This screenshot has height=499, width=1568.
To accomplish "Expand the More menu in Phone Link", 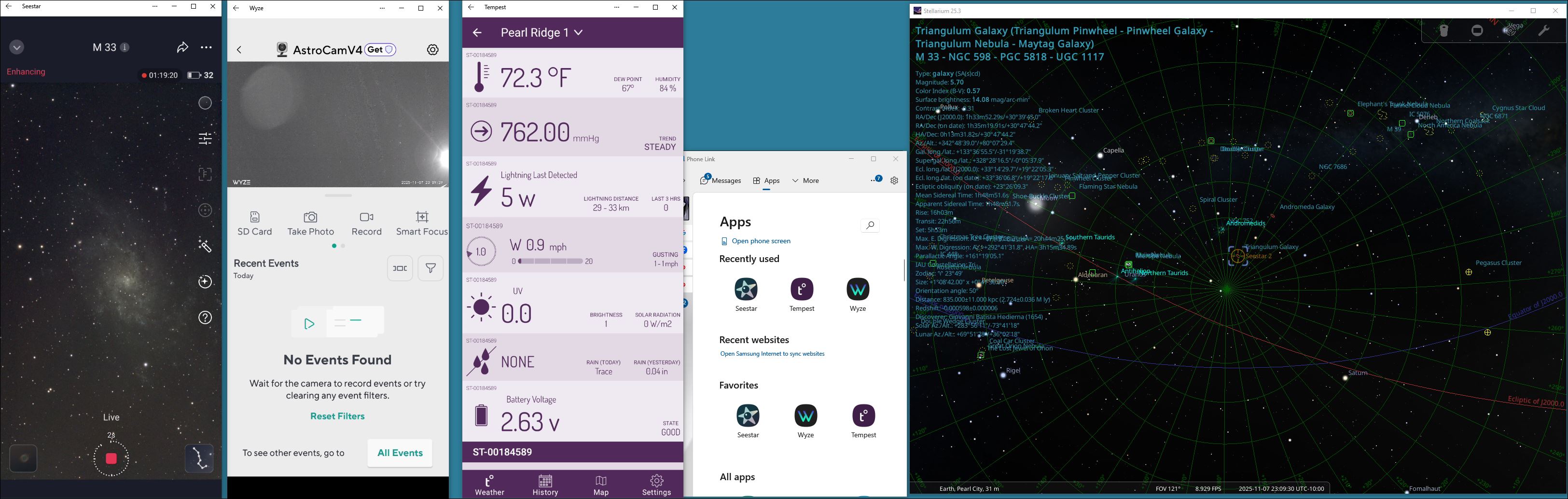I will 805,181.
